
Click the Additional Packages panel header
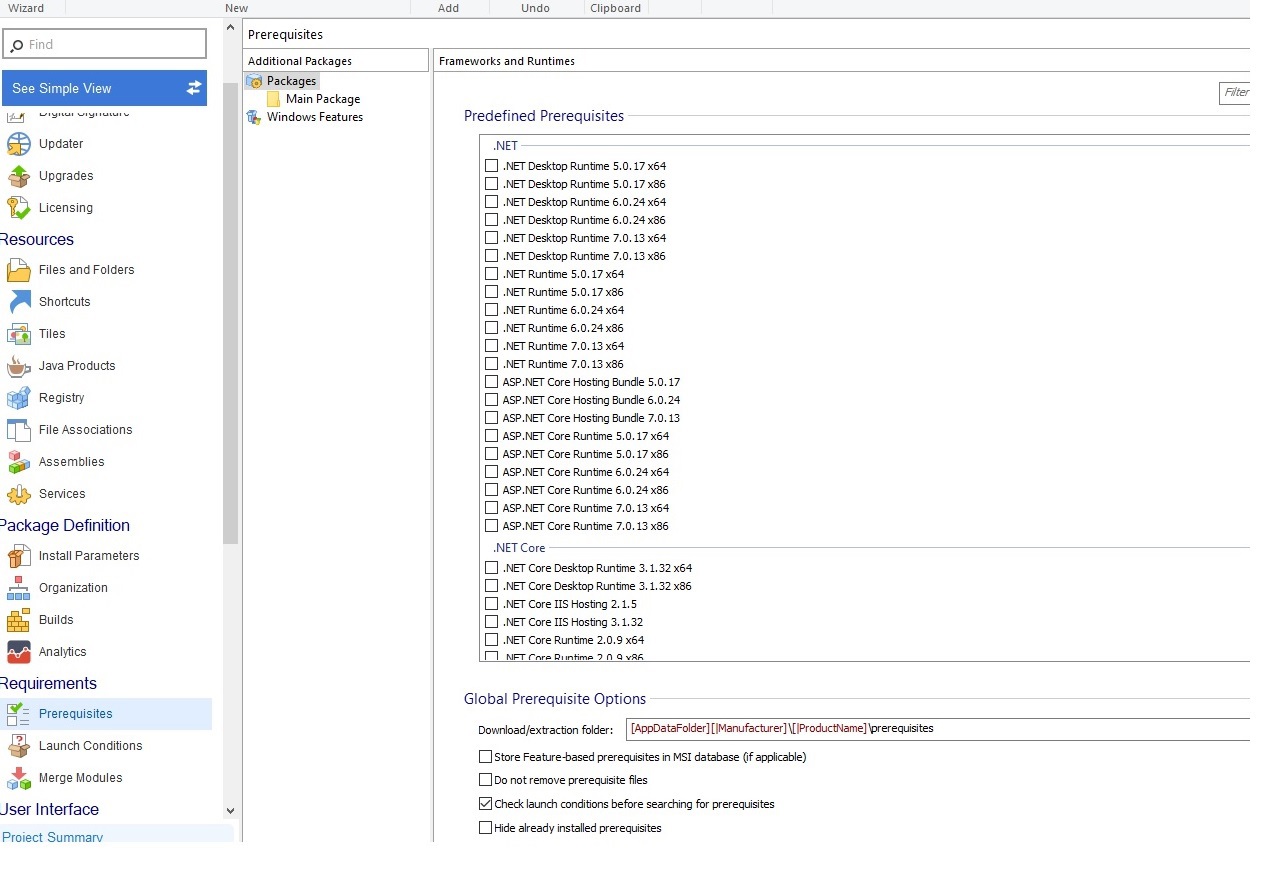click(x=335, y=61)
